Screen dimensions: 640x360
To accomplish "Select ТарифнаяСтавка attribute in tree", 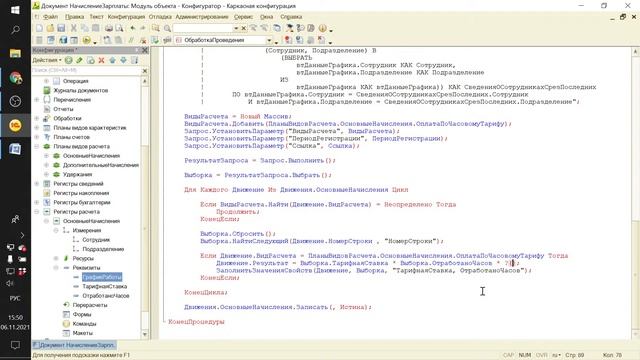I will click(104, 287).
